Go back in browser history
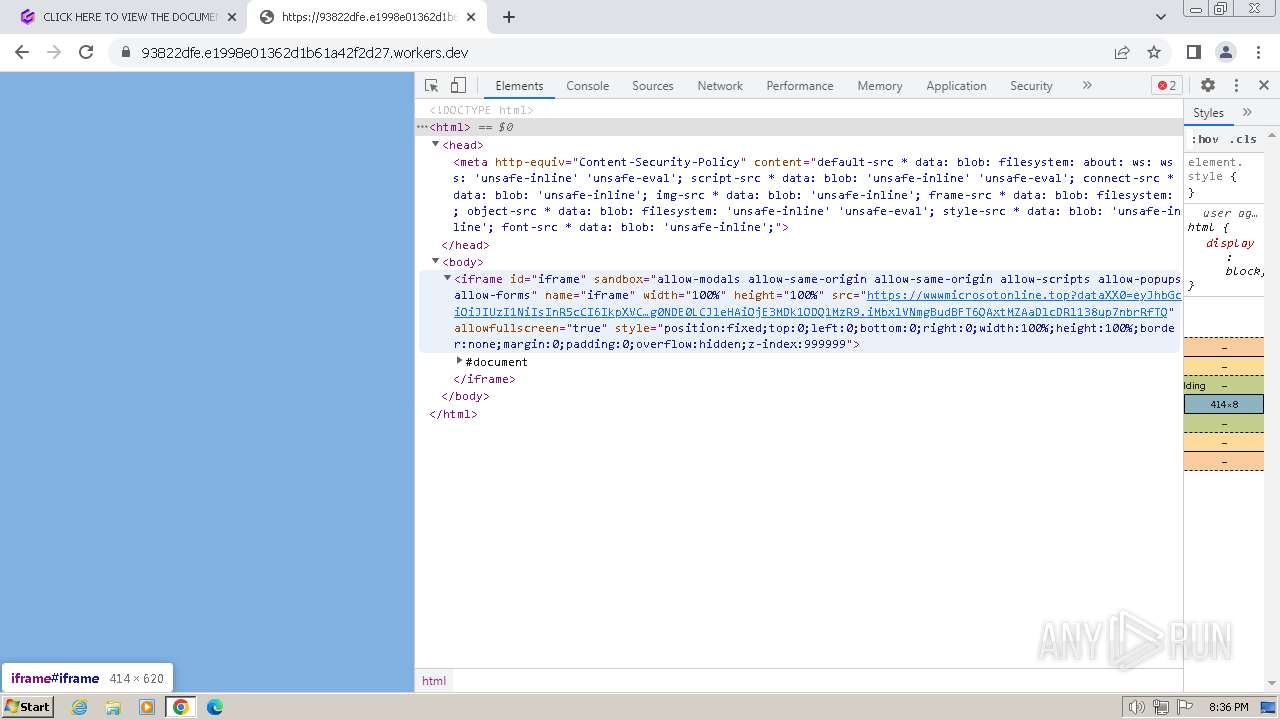 (x=22, y=52)
